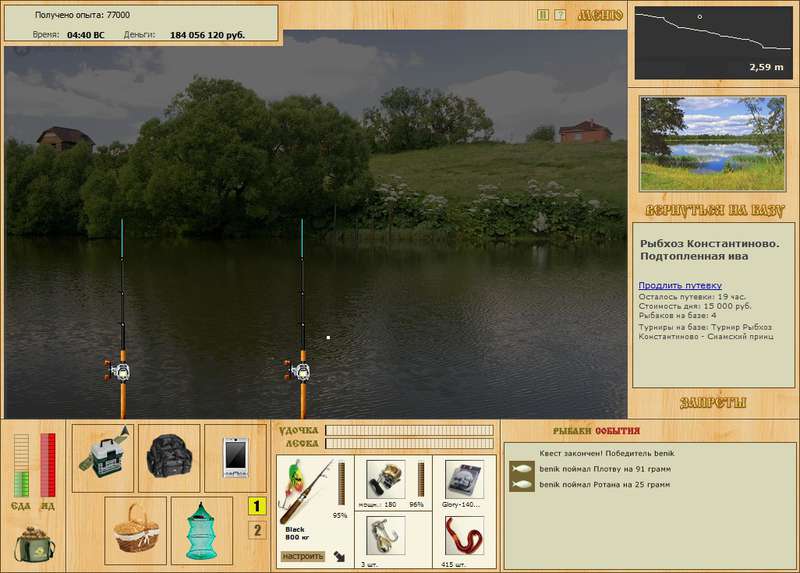This screenshot has width=800, height=573.
Task: Open the События tab
Action: coord(617,431)
